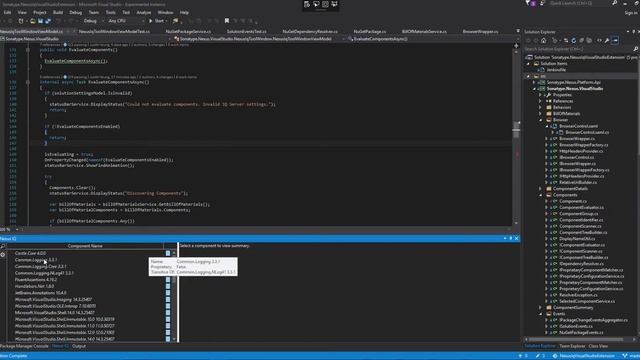Open the Team menu
Image resolution: width=640 pixels, height=360 pixels.
94,13
